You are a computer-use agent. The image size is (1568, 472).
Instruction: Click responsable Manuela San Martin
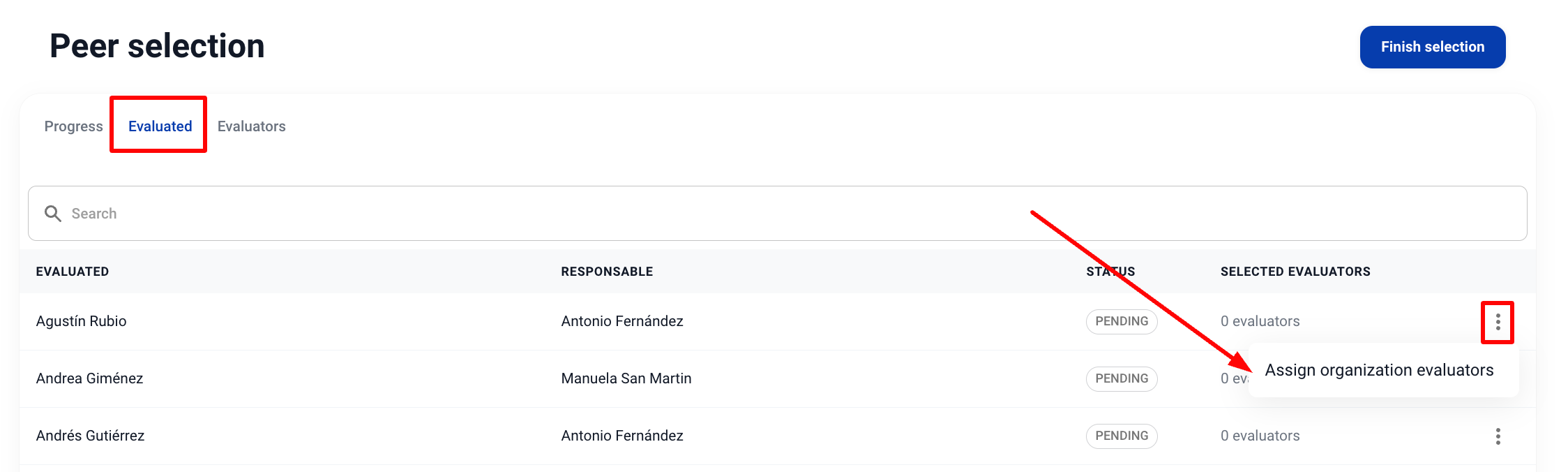626,378
